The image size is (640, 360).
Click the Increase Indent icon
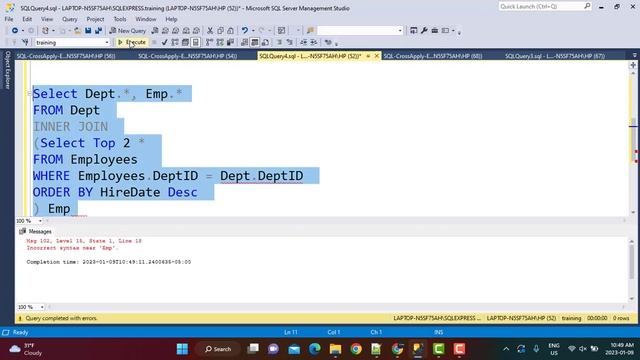314,42
